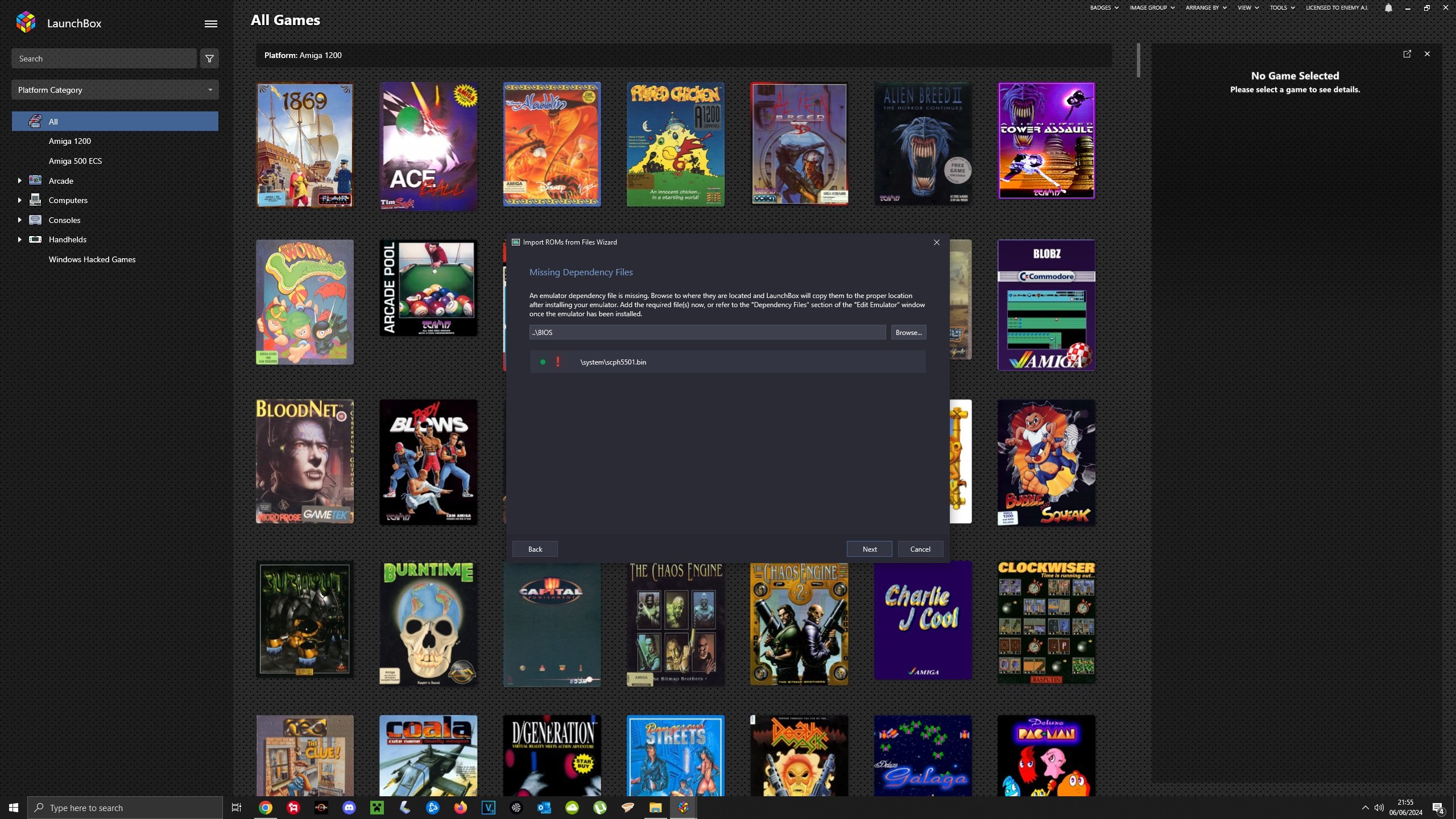Image resolution: width=1456 pixels, height=819 pixels.
Task: Select the 1869 game cover
Action: (x=305, y=145)
